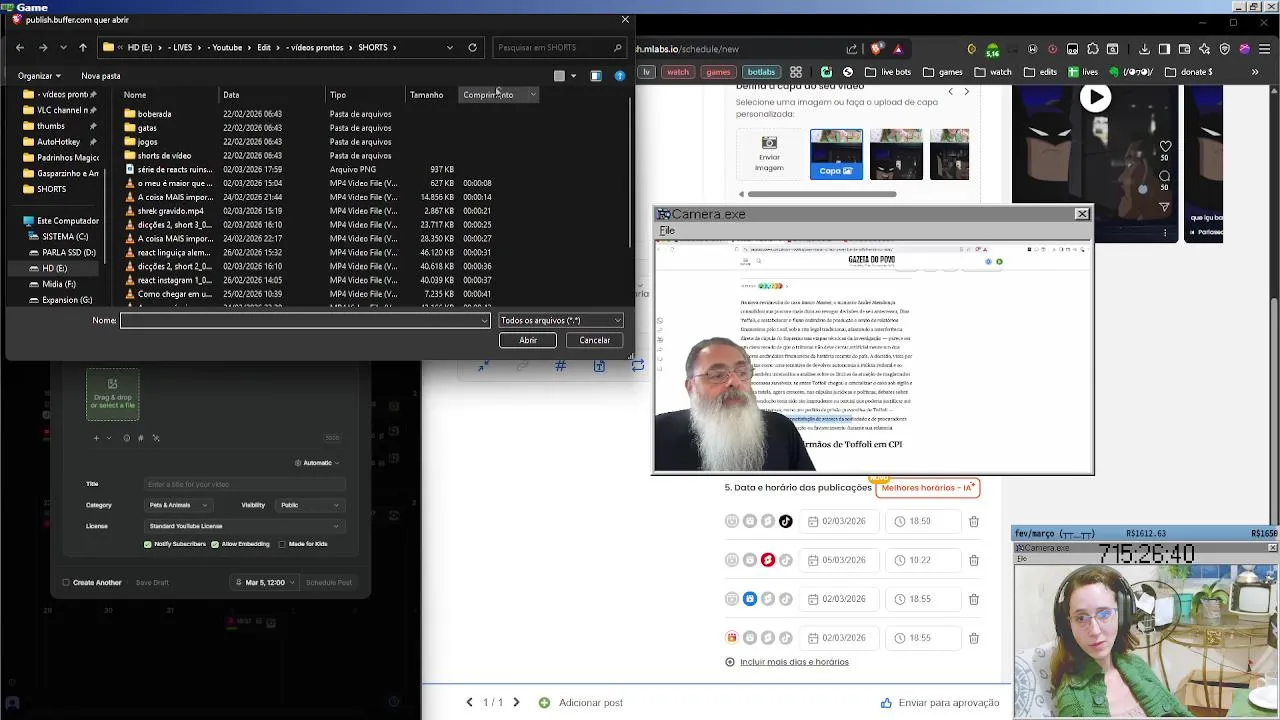Sort files by Data column
Viewport: 1280px width, 720px height.
click(231, 95)
